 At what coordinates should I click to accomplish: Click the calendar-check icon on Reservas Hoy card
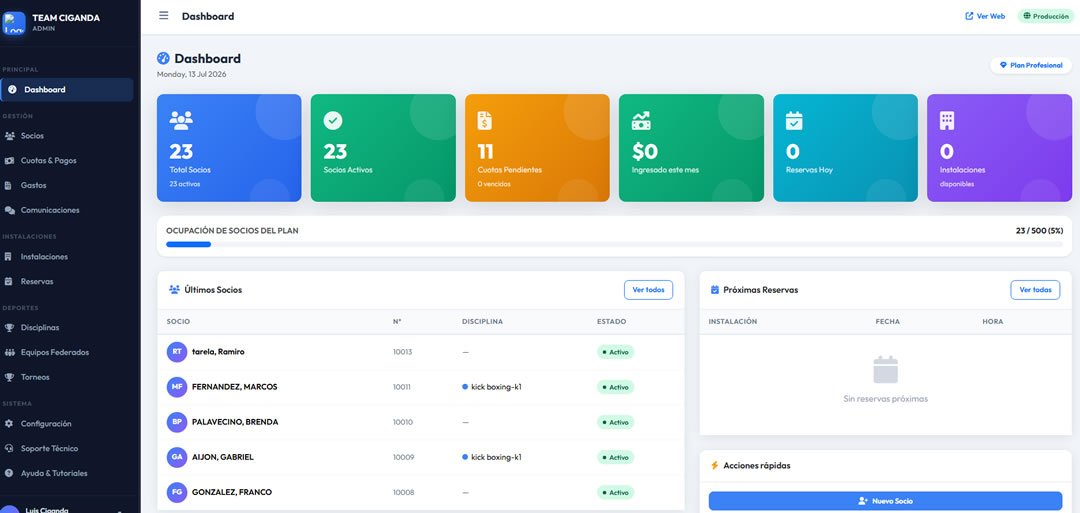pyautogui.click(x=794, y=121)
